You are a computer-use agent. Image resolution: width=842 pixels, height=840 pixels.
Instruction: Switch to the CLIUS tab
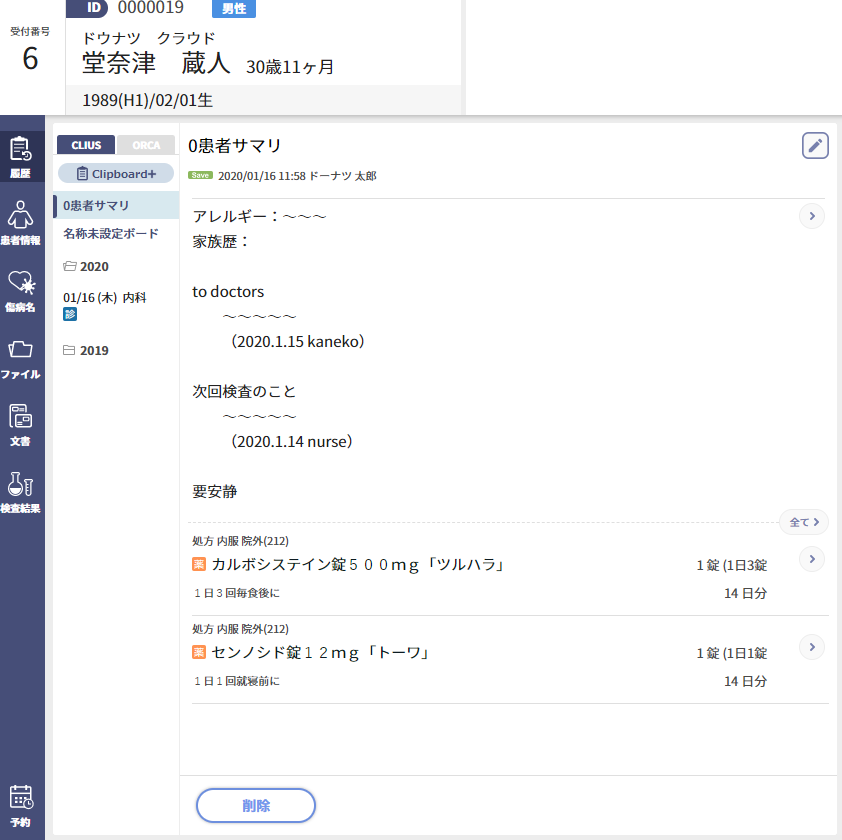[86, 145]
